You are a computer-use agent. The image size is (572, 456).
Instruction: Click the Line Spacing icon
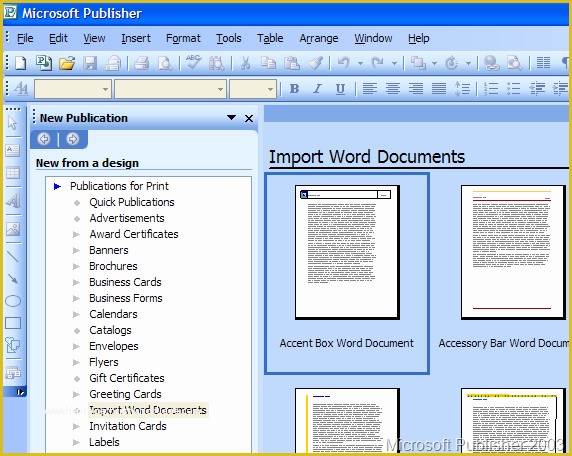pyautogui.click(x=462, y=89)
